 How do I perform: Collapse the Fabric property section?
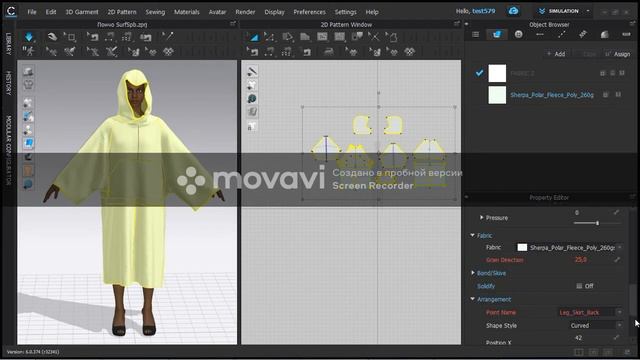pos(473,236)
